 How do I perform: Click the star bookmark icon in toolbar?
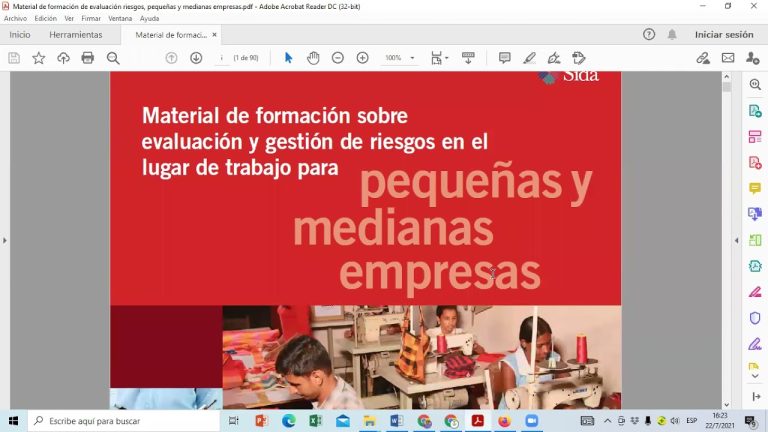tap(38, 58)
